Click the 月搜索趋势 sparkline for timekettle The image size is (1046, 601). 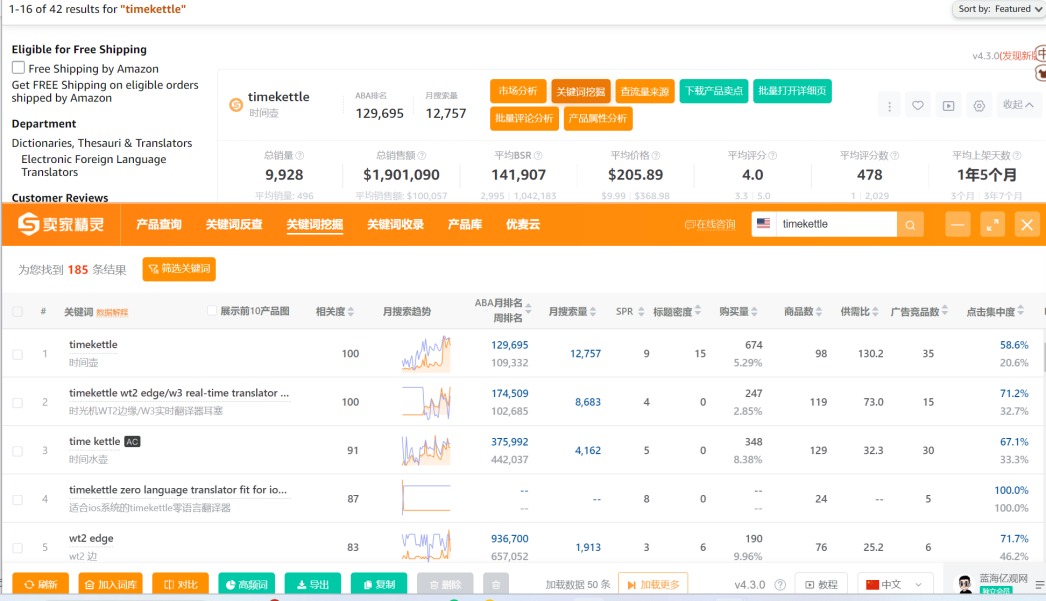(426, 354)
